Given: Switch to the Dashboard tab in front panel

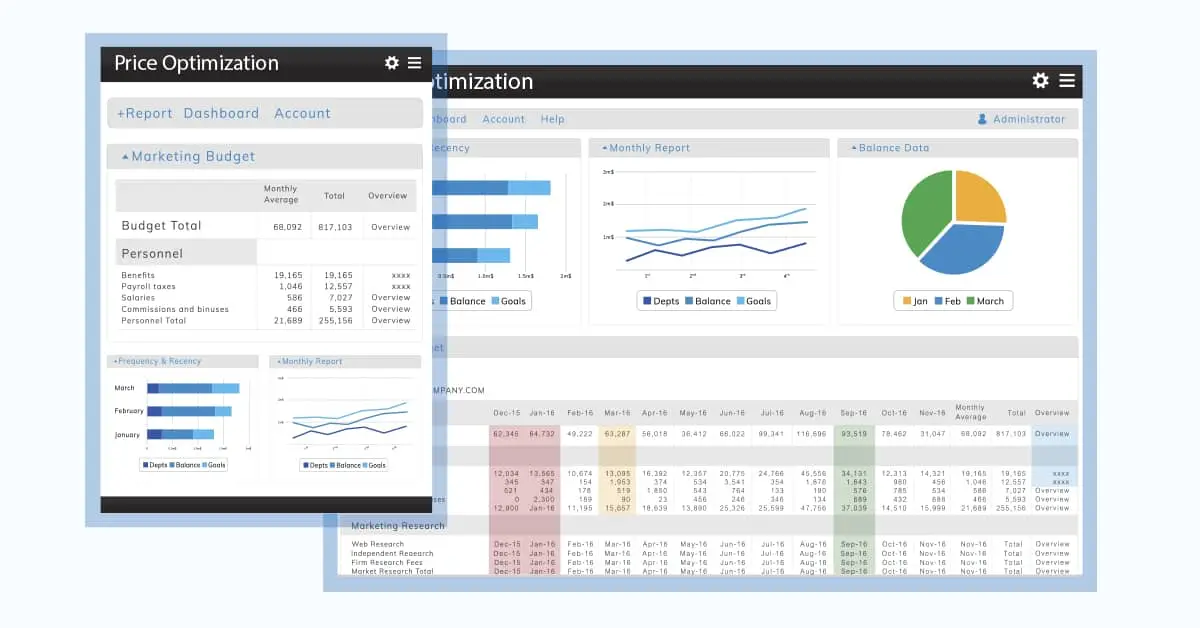Looking at the screenshot, I should 221,113.
